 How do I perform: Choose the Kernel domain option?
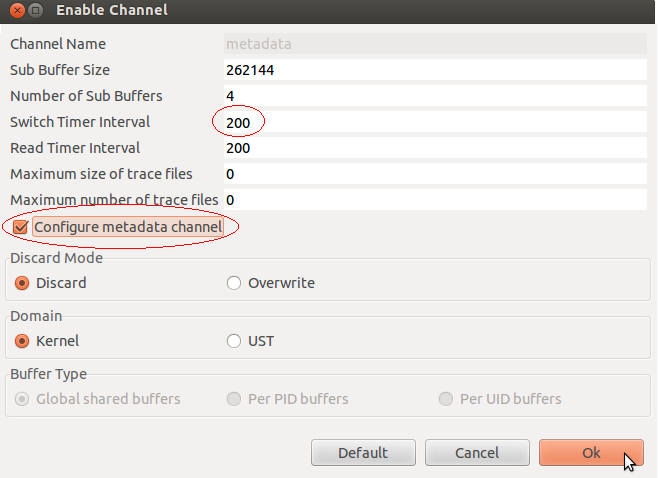(x=22, y=341)
